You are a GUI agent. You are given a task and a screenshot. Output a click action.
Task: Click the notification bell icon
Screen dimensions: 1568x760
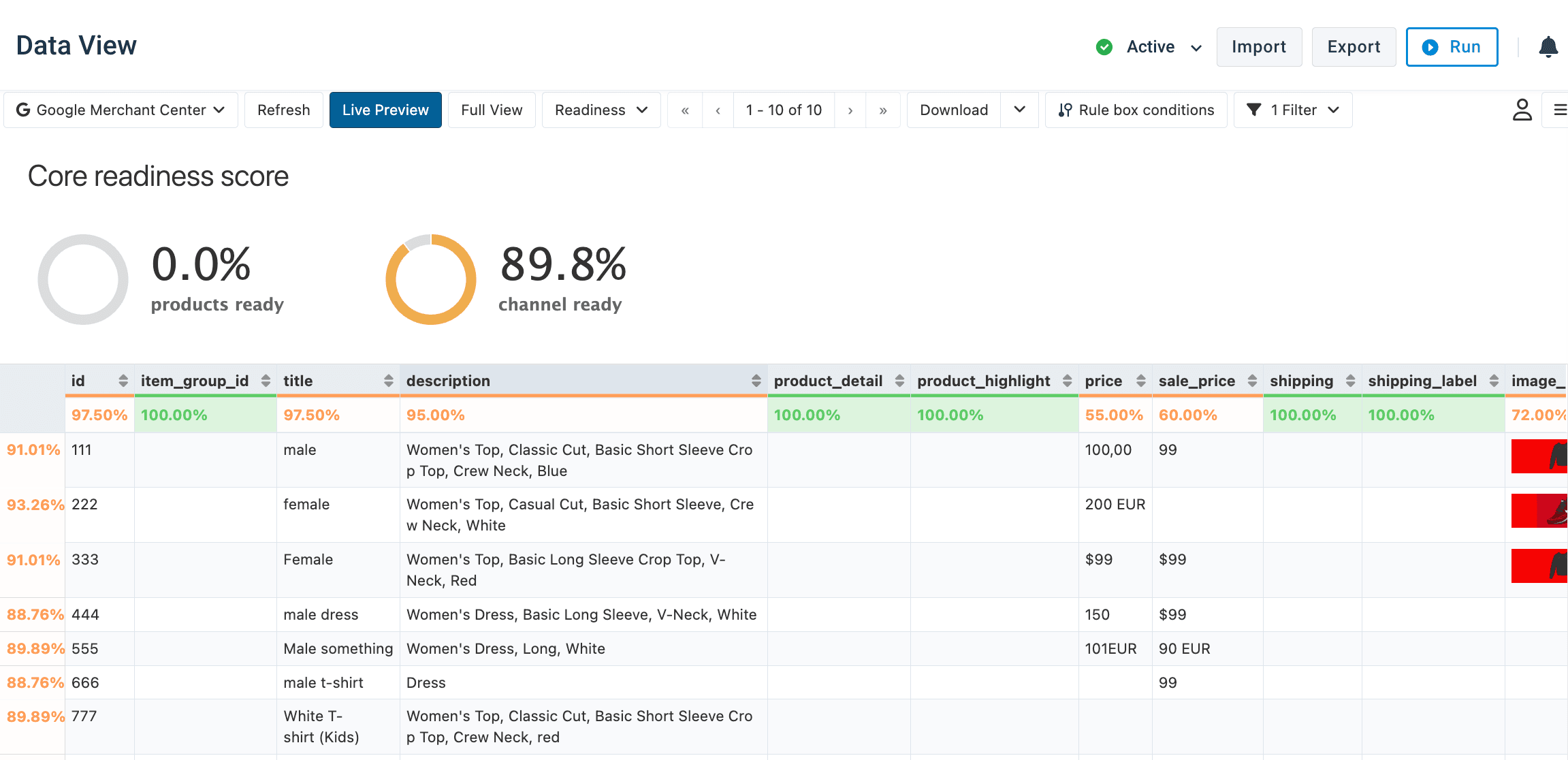coord(1548,47)
